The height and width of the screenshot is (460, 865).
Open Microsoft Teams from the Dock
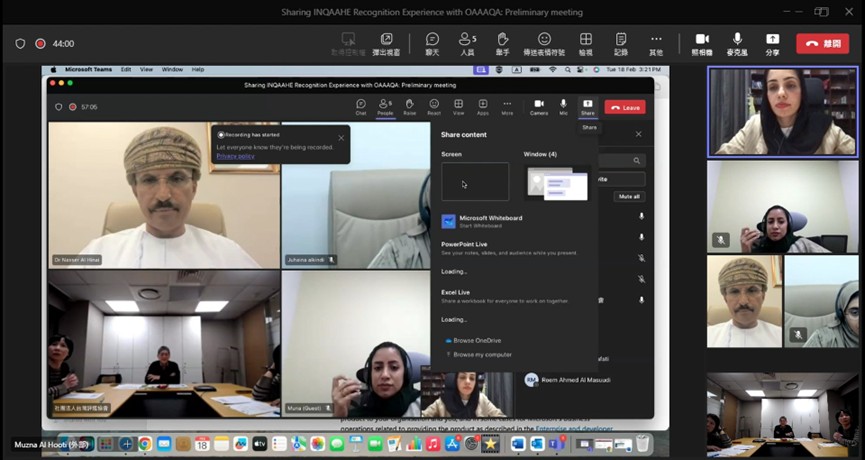coord(556,443)
